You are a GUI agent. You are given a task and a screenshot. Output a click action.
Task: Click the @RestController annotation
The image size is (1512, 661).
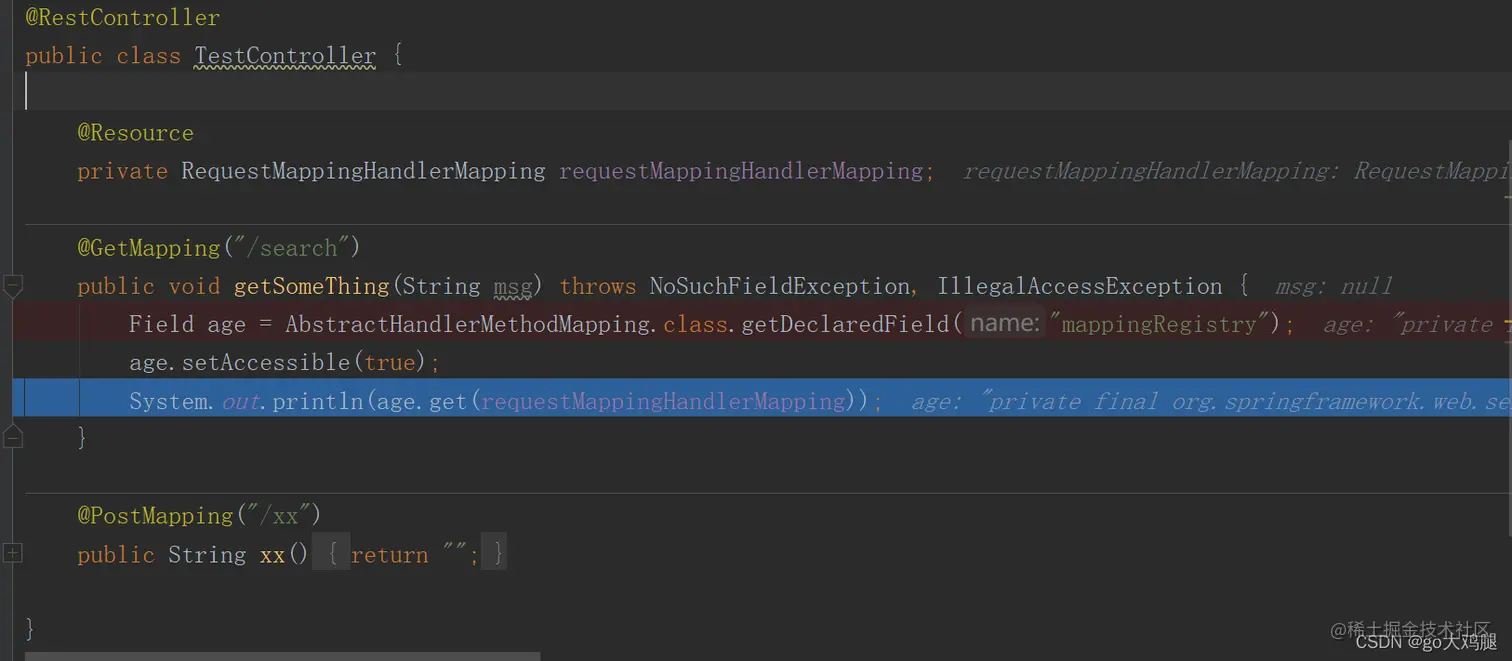coord(123,18)
